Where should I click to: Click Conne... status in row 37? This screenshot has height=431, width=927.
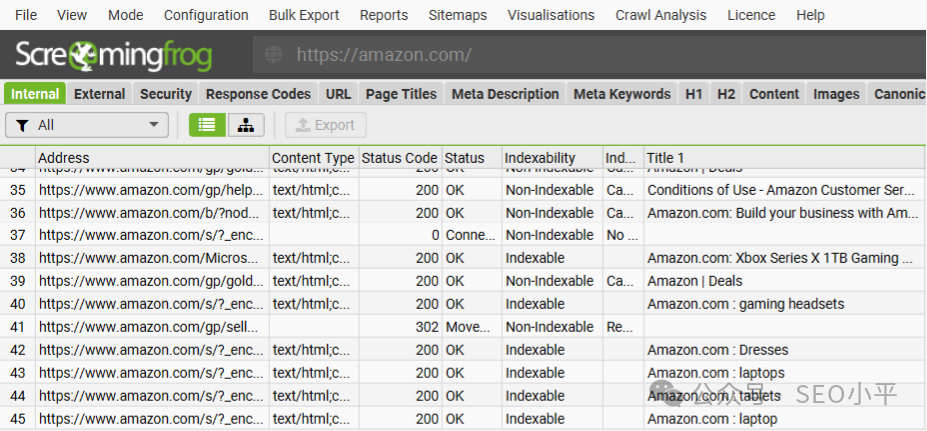tap(471, 235)
